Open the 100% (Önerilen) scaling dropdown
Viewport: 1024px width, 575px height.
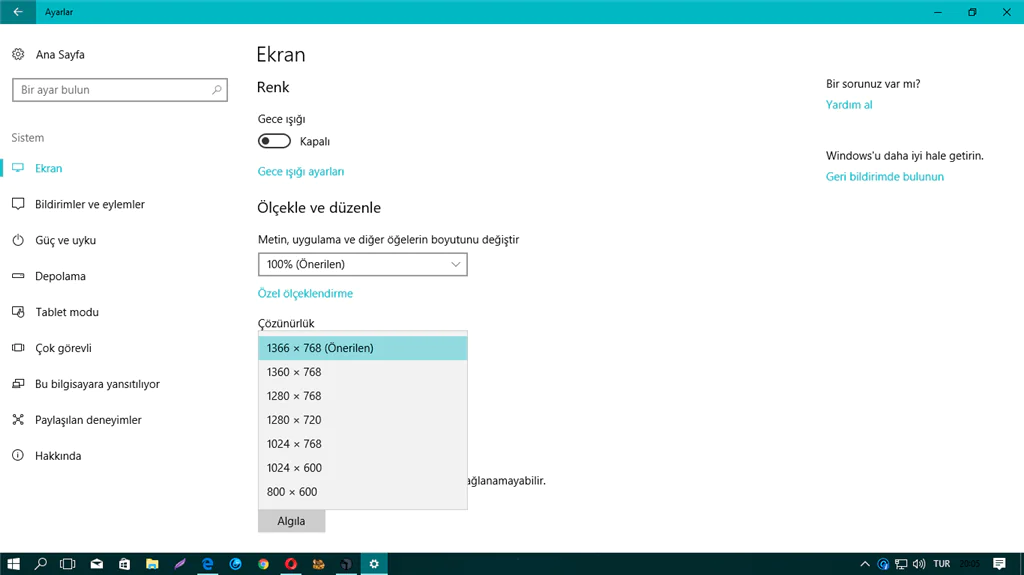[x=362, y=264]
